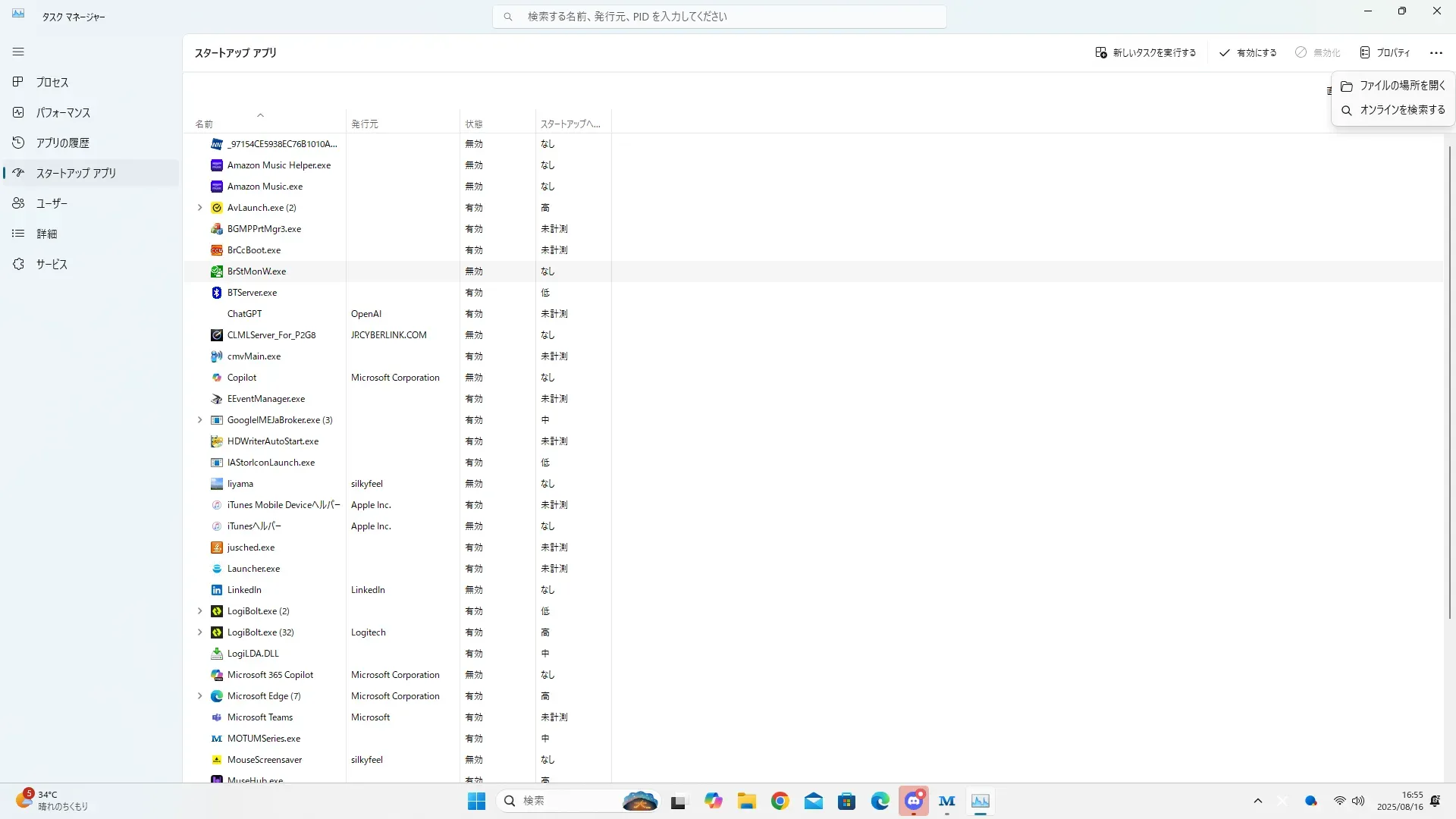This screenshot has height=819, width=1456.
Task: Choose ファイルの場所を開く (Open file location) in the menu
Action: (1394, 86)
